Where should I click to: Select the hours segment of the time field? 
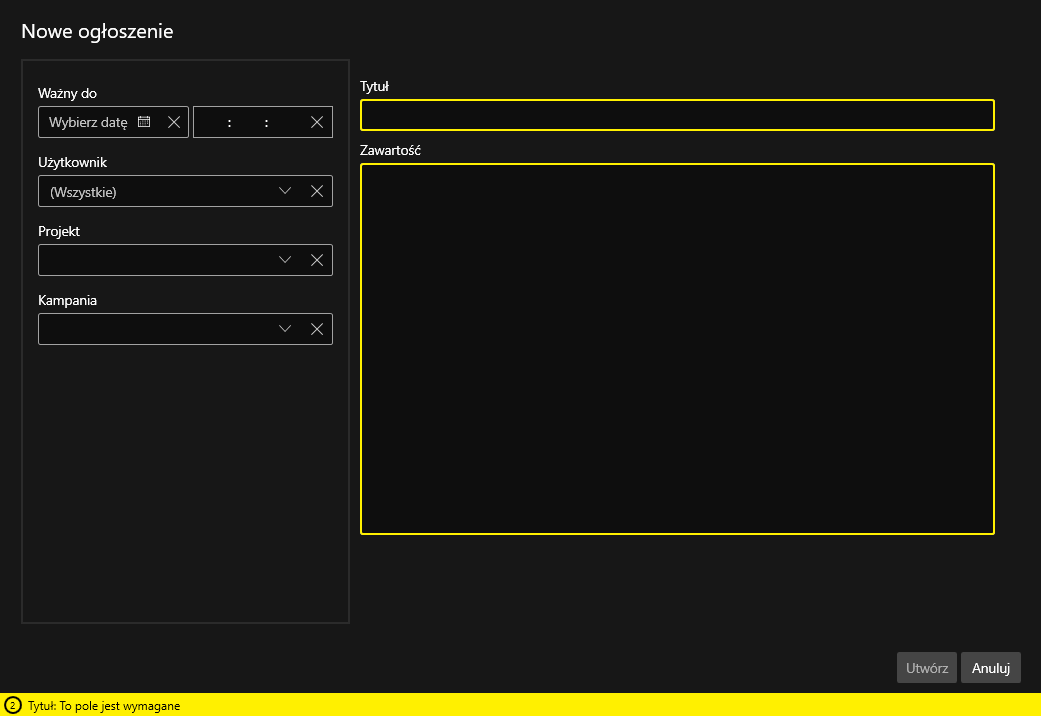[212, 122]
